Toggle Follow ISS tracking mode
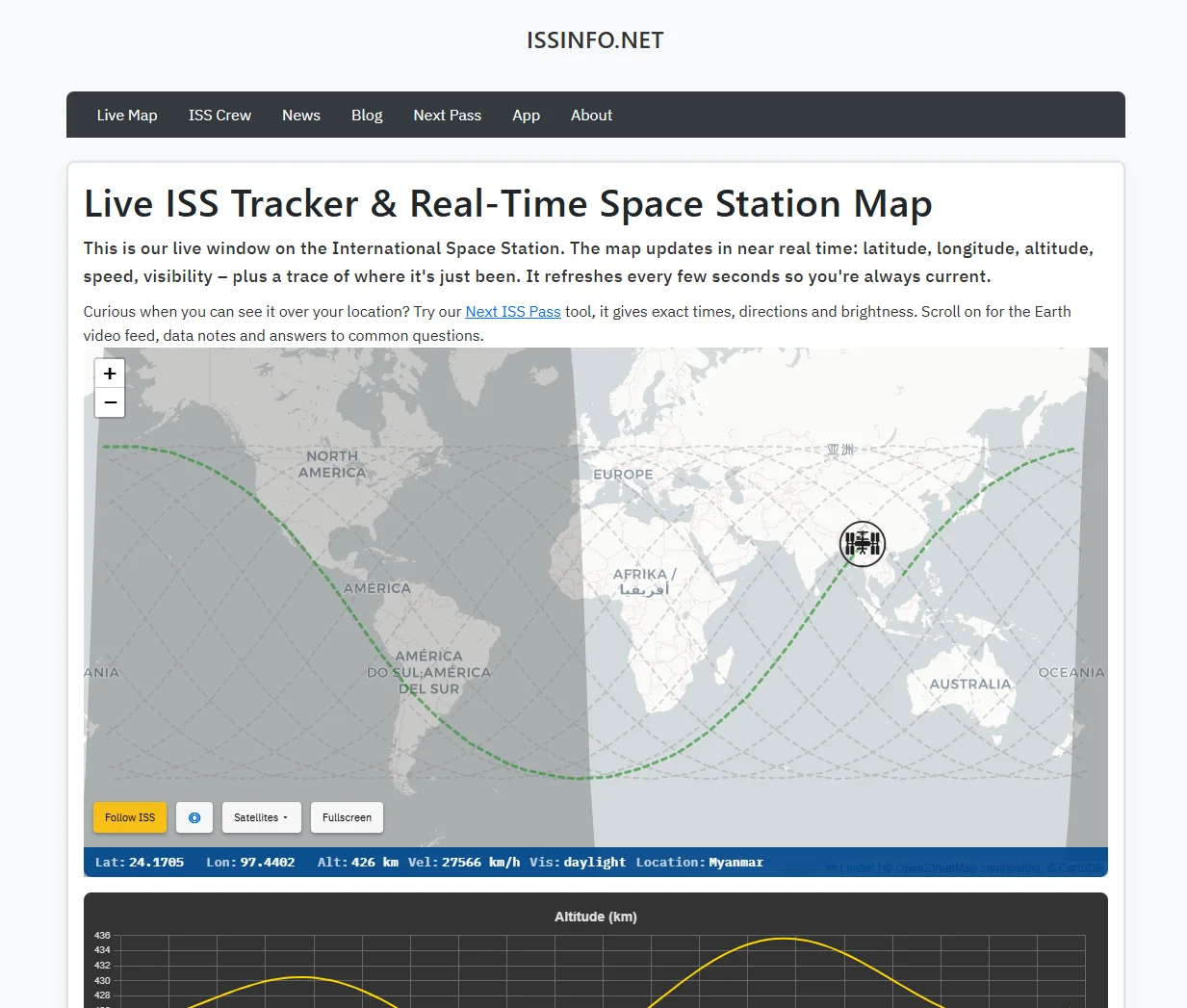Screen dimensions: 1187x1008 coord(129,817)
